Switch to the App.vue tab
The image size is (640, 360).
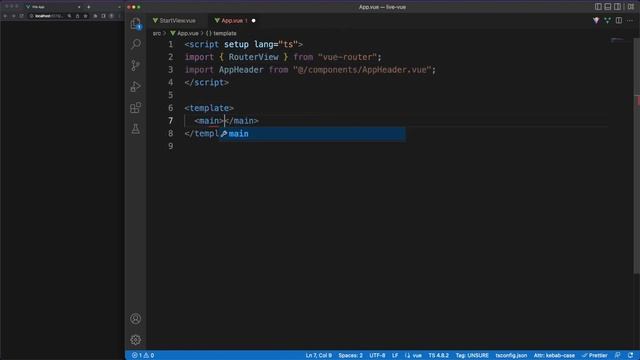(232, 20)
